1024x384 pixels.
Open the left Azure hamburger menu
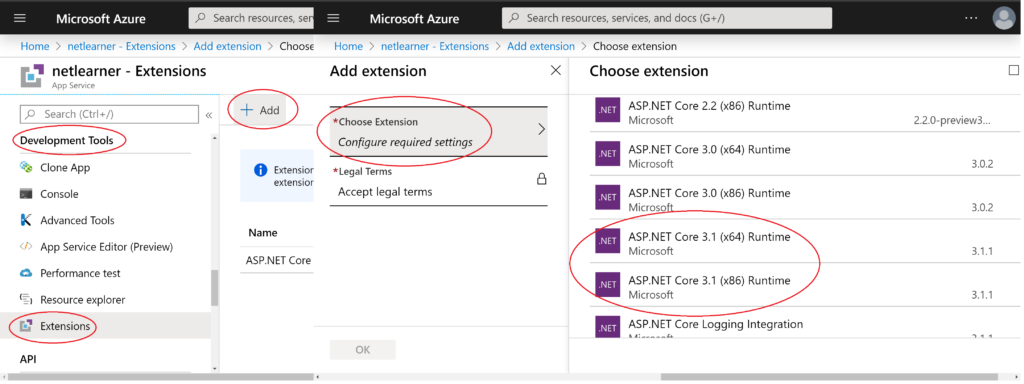click(20, 18)
